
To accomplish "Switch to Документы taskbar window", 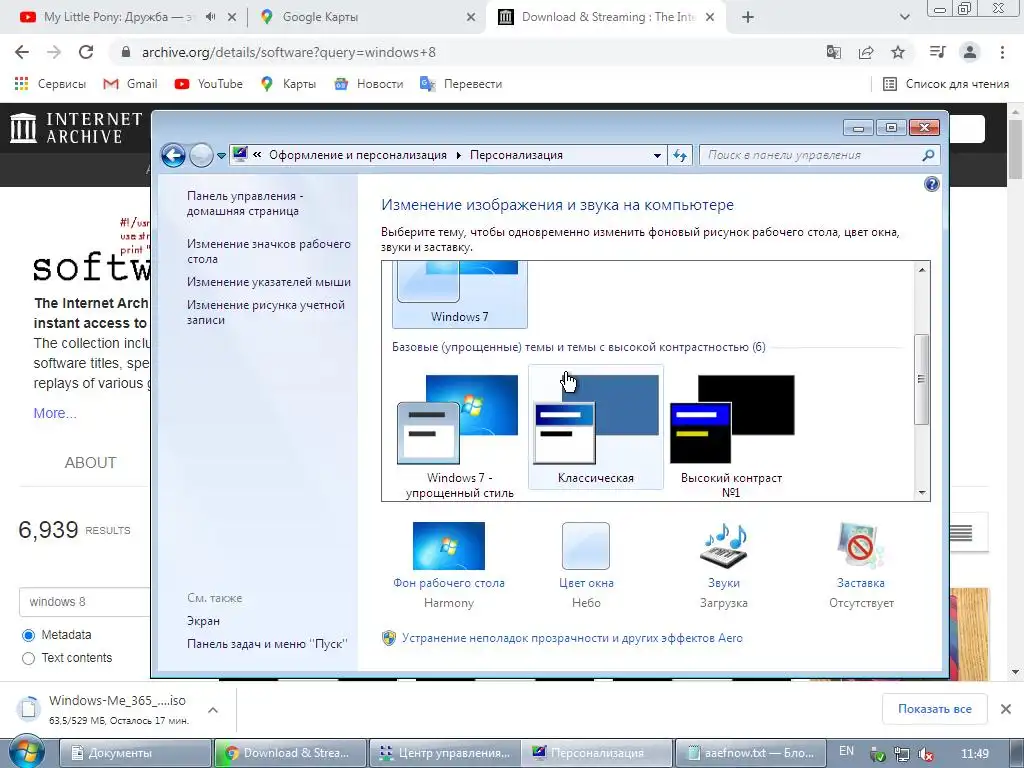I will click(x=135, y=753).
